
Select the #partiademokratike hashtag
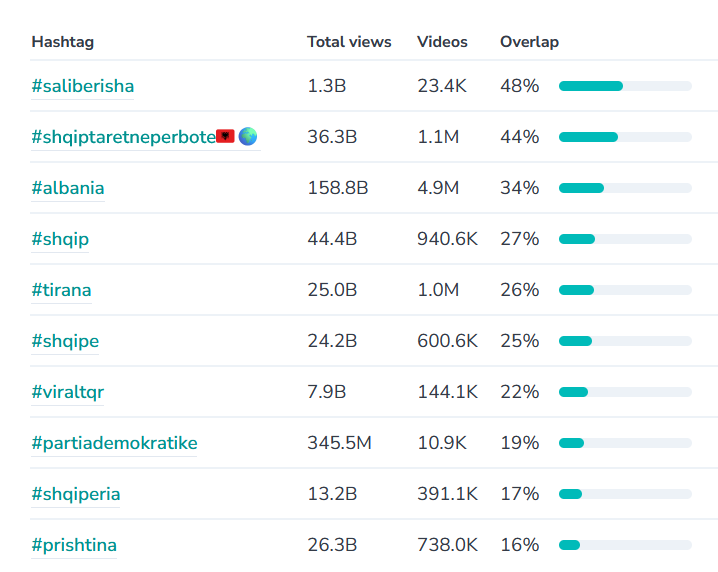[x=114, y=443]
